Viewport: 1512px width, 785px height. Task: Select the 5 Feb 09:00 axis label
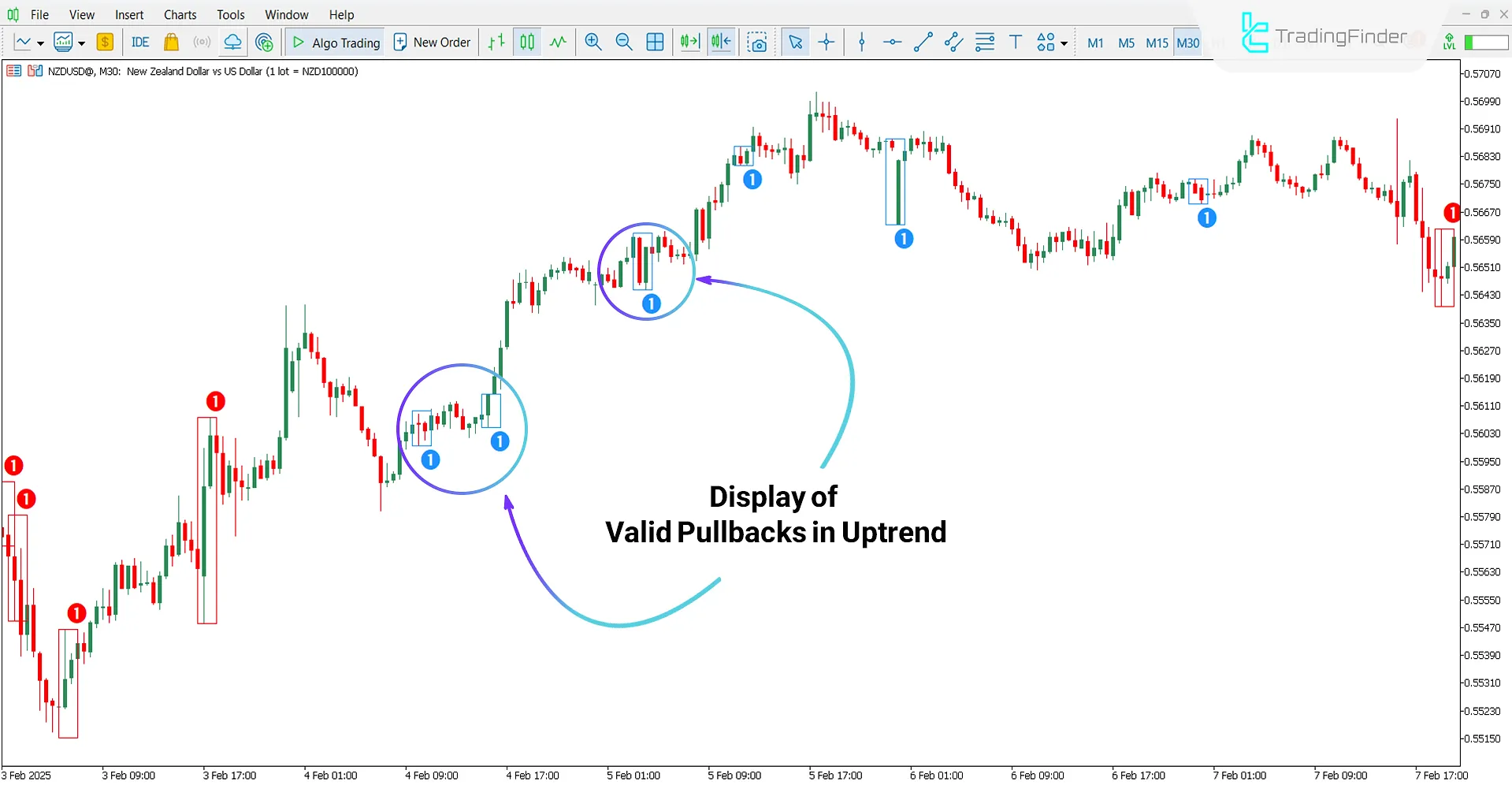734,775
